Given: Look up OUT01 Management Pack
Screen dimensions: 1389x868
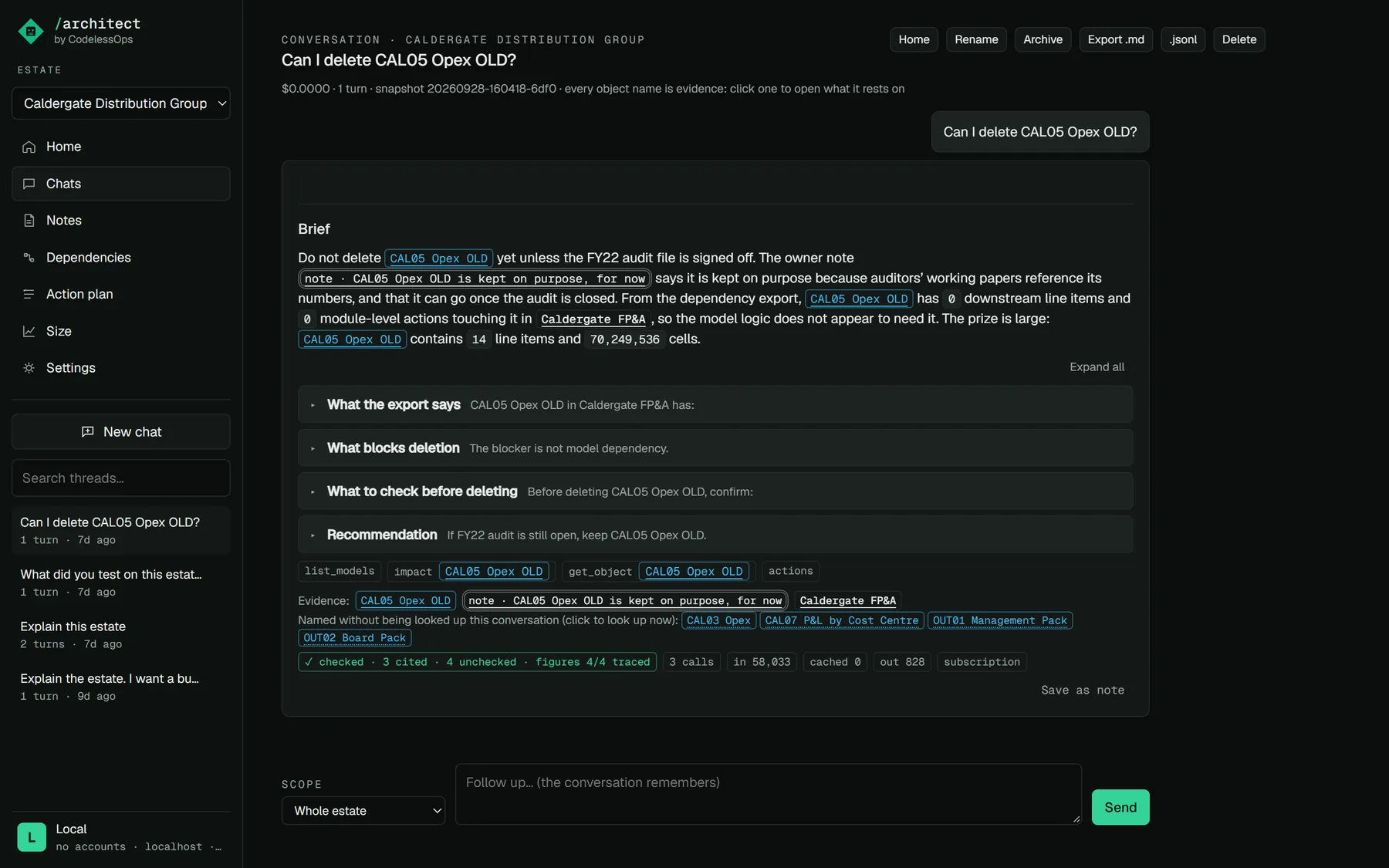Looking at the screenshot, I should click(1000, 620).
